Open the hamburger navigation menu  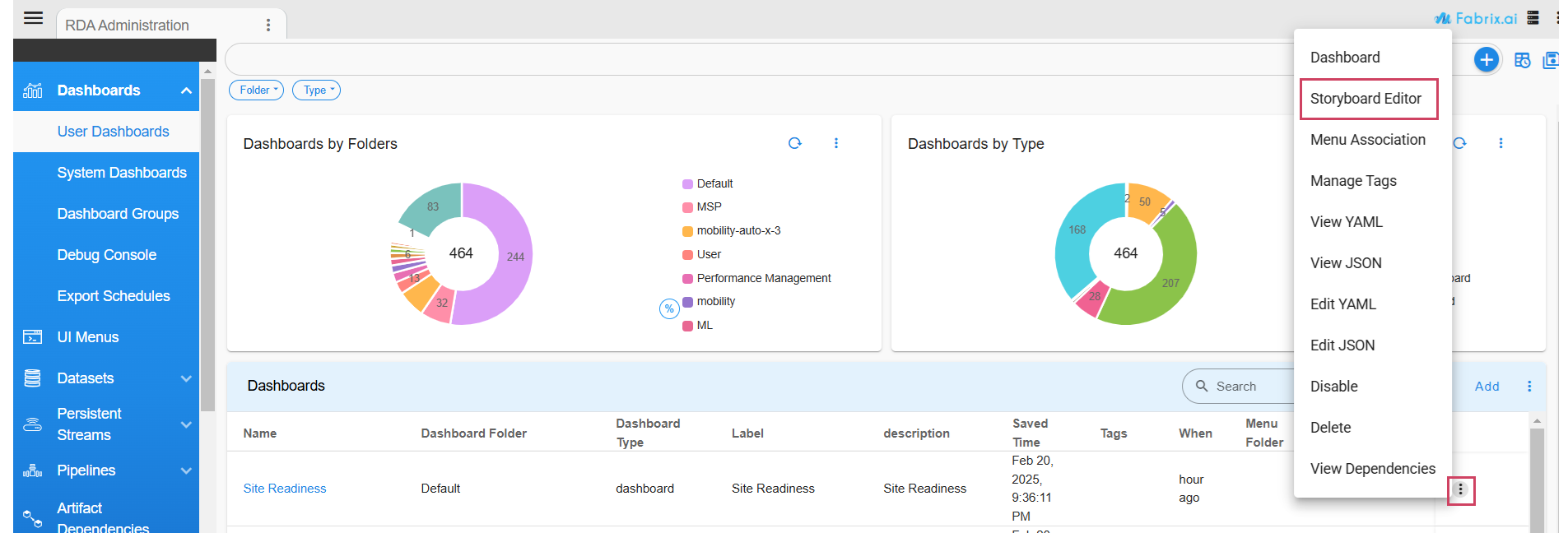tap(33, 18)
